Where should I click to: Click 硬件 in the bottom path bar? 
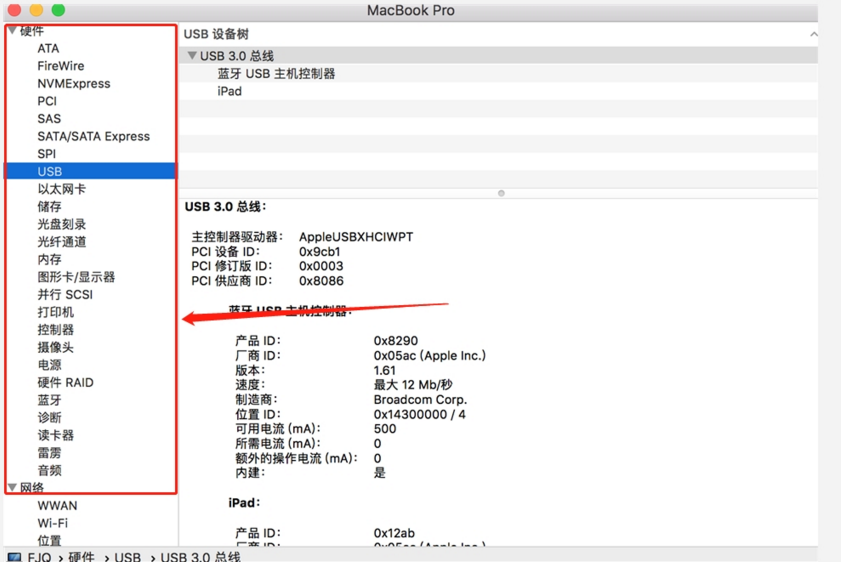point(81,558)
